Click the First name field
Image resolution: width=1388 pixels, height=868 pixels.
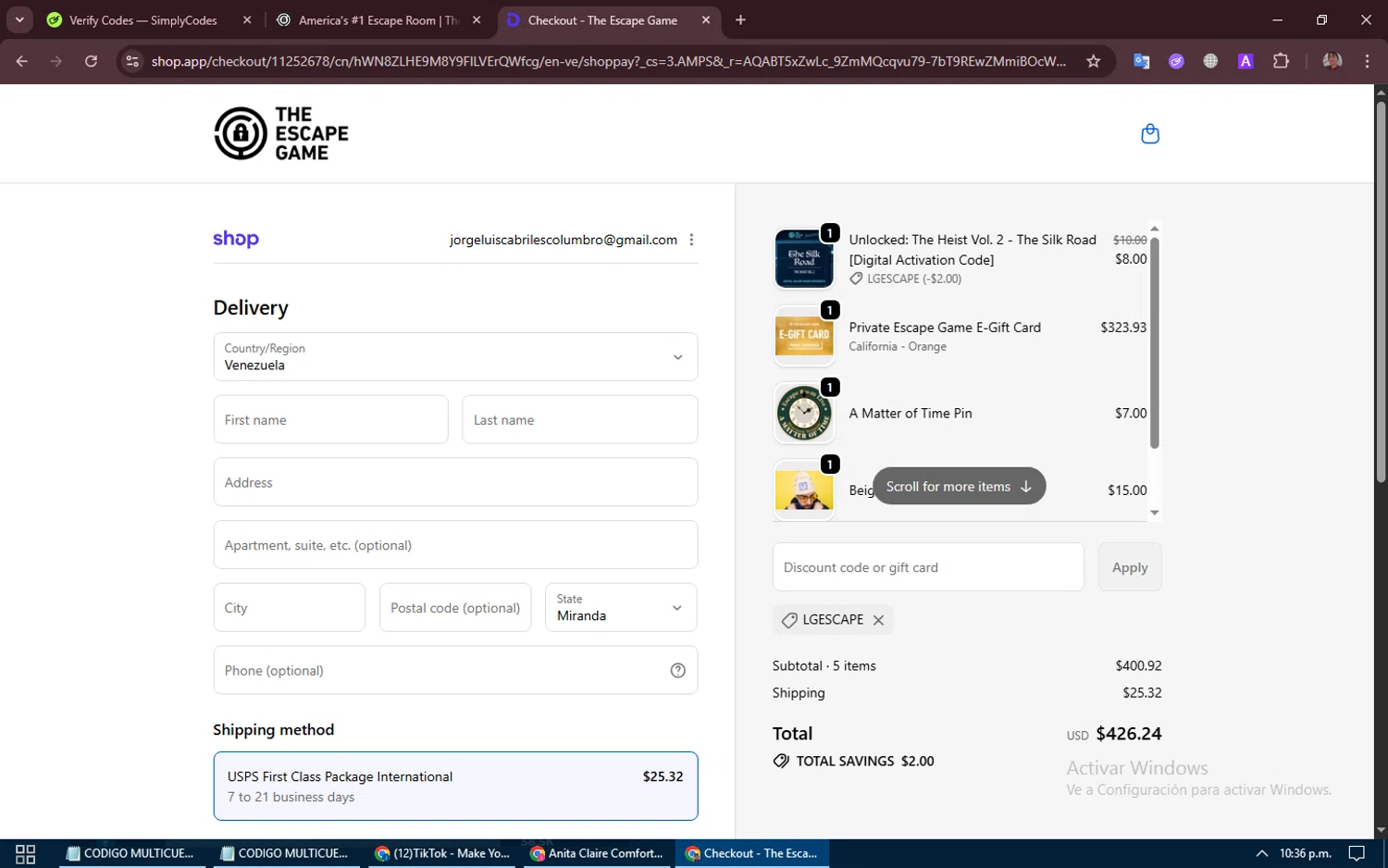click(x=330, y=419)
